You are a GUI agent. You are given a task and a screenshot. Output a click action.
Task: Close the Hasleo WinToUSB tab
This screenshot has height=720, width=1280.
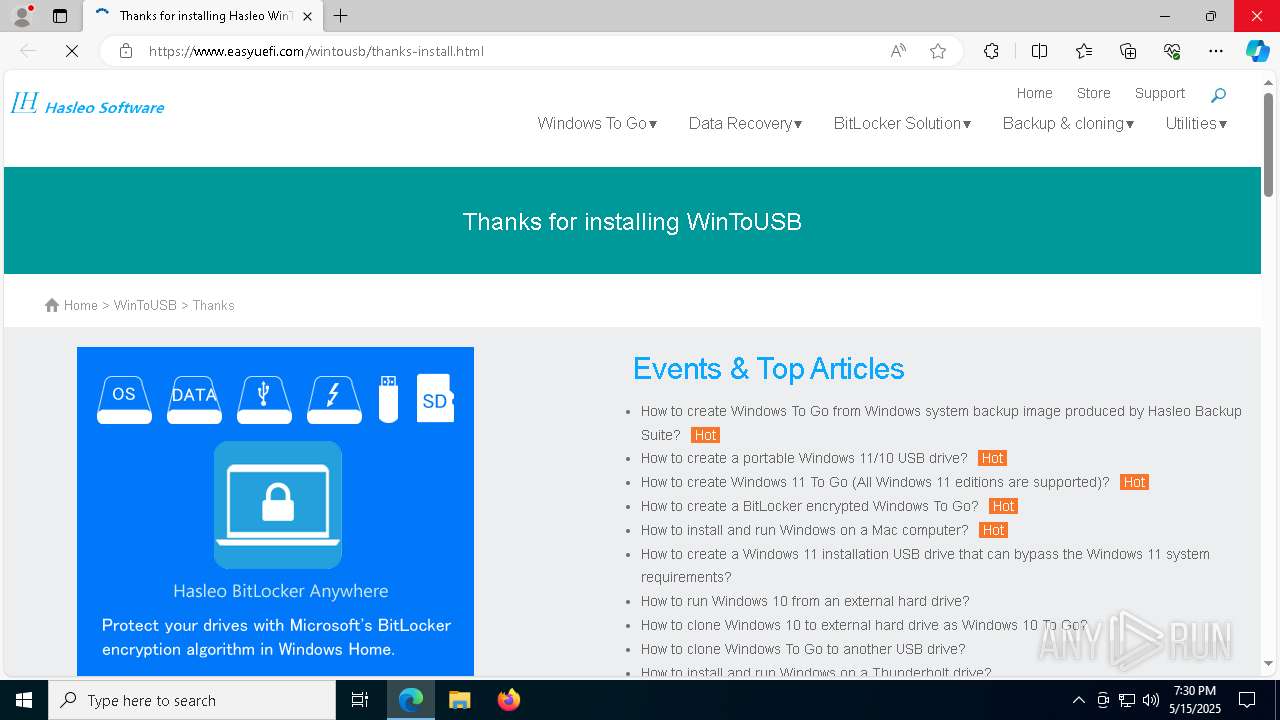click(x=307, y=16)
